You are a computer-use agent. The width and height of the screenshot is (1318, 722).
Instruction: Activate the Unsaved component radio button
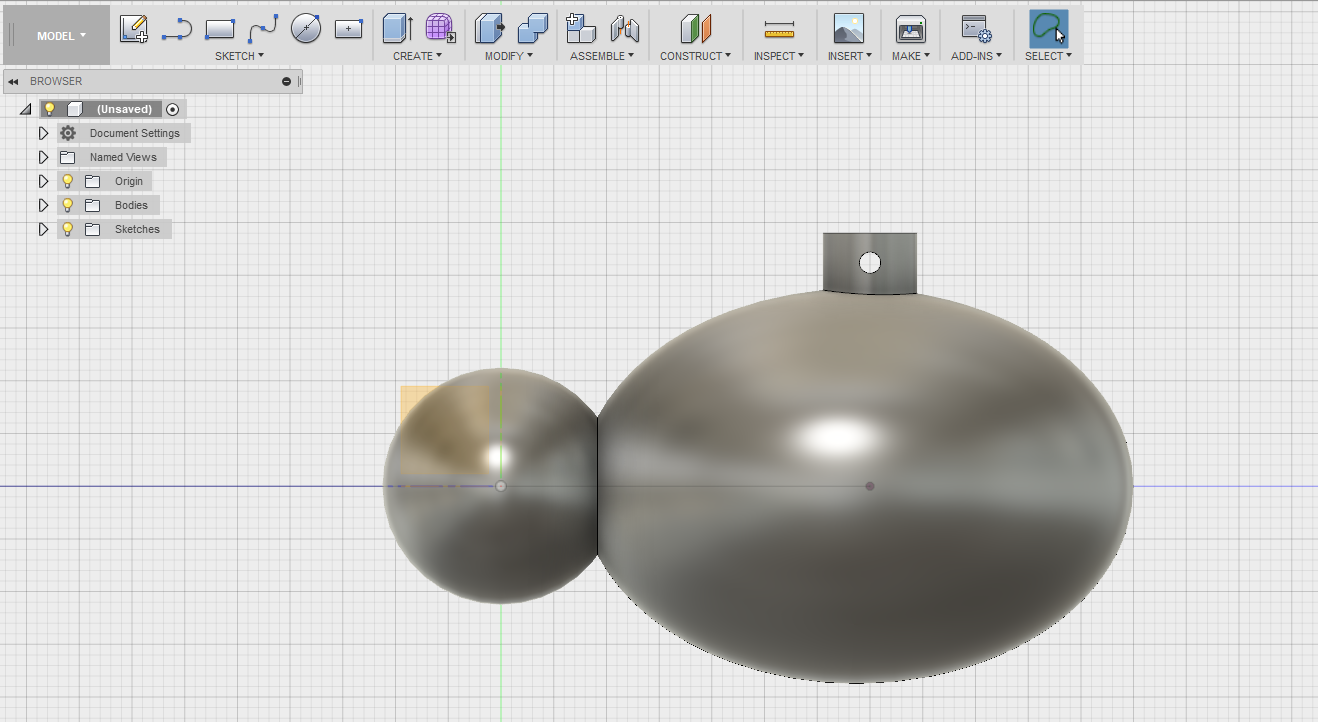pyautogui.click(x=173, y=109)
